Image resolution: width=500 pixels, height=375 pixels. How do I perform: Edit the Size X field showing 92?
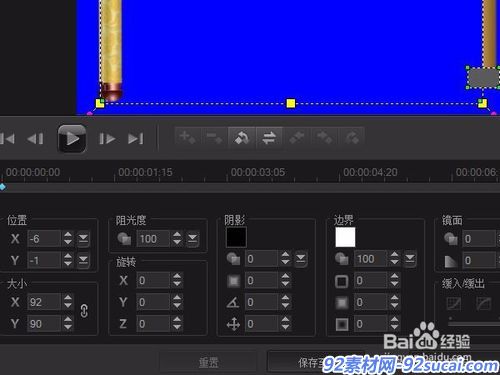click(44, 302)
